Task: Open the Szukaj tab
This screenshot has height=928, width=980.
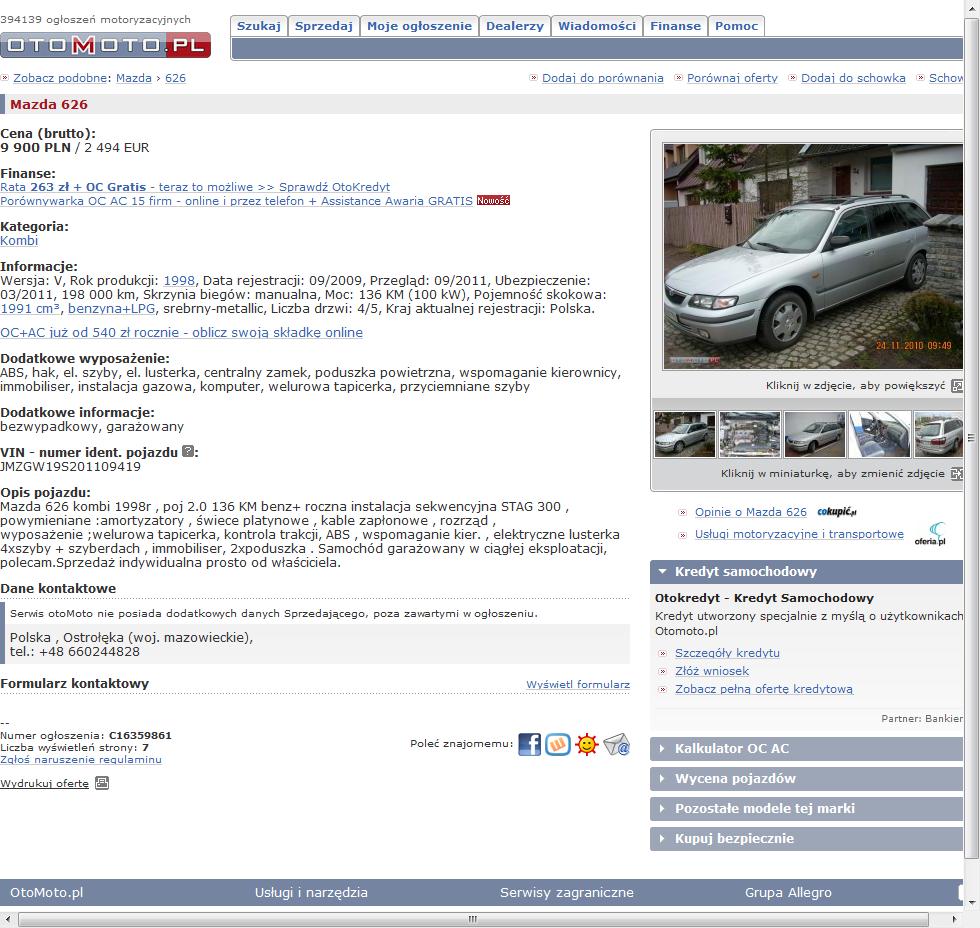Action: click(259, 26)
